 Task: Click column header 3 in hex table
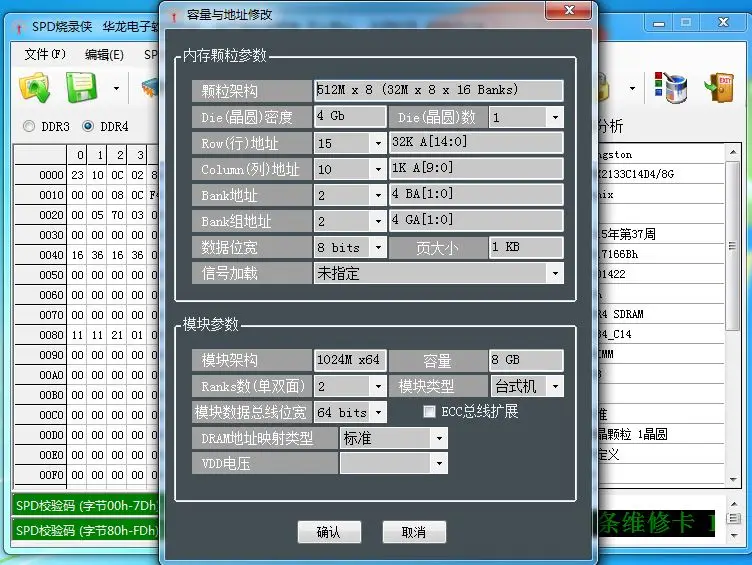pos(138,155)
